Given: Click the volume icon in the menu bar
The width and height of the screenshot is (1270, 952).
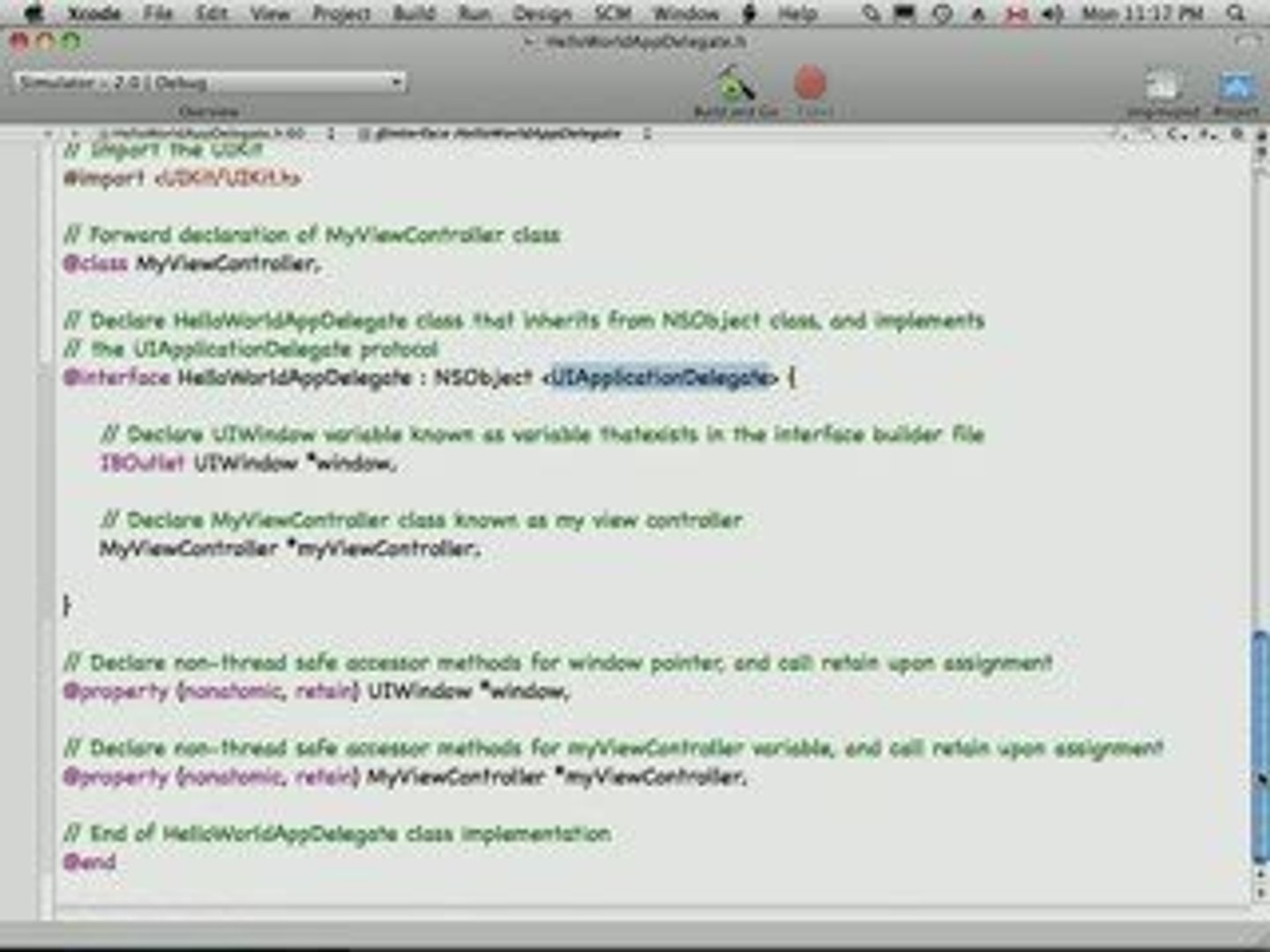Looking at the screenshot, I should tap(1051, 13).
